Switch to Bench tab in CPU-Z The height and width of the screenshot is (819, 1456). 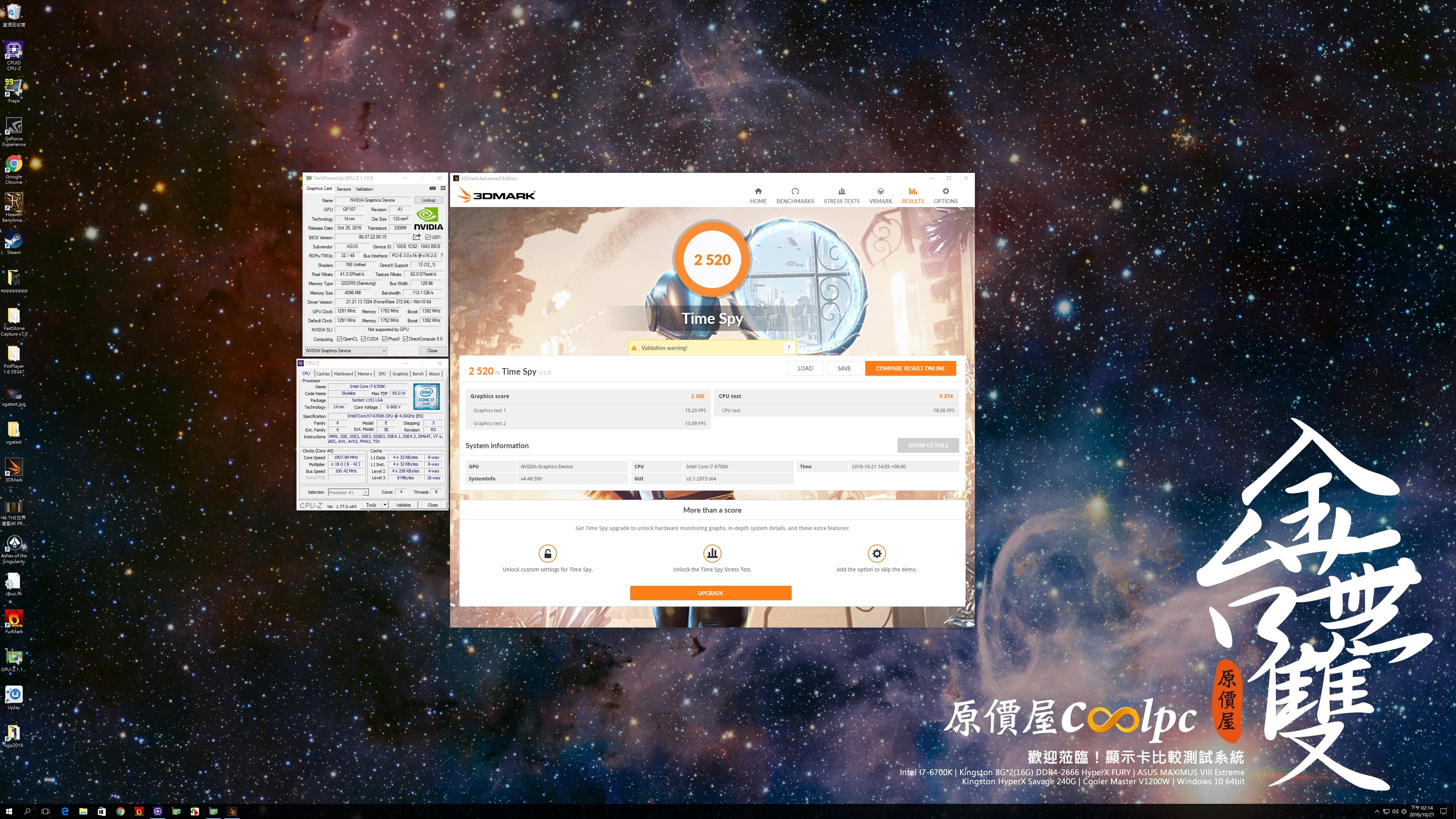(x=418, y=373)
